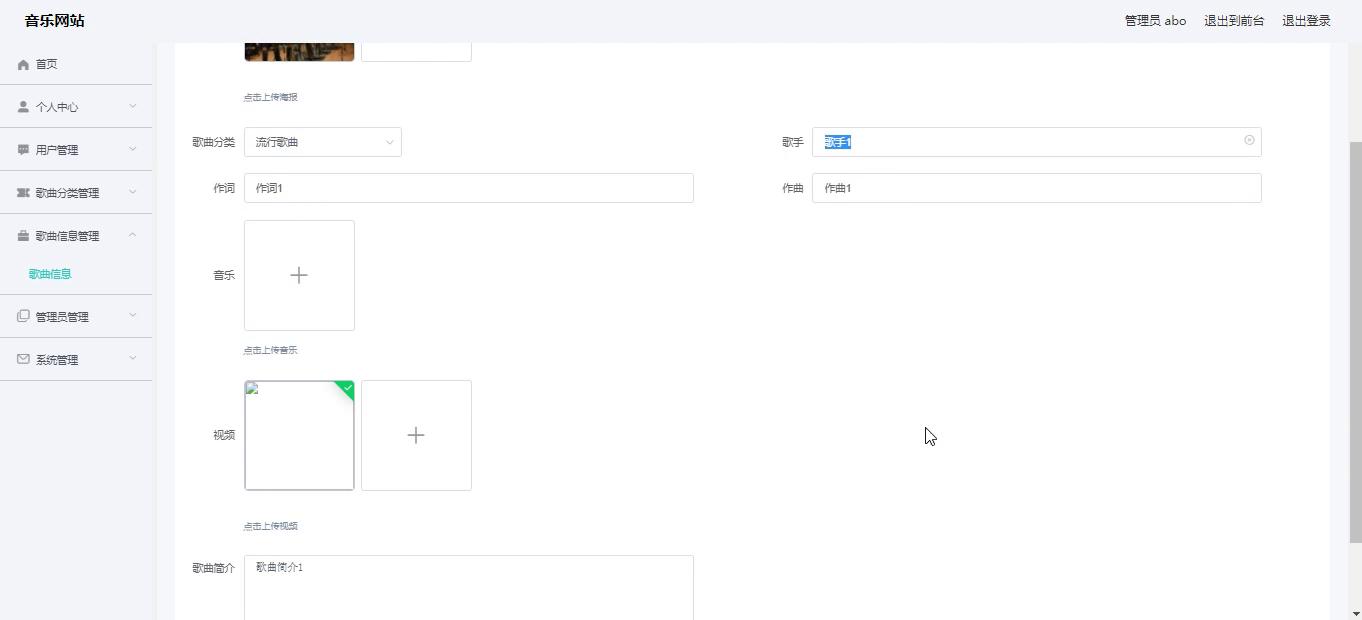Collapse the 歌曲信息管理 menu chevron
The image size is (1362, 620).
[x=133, y=235]
